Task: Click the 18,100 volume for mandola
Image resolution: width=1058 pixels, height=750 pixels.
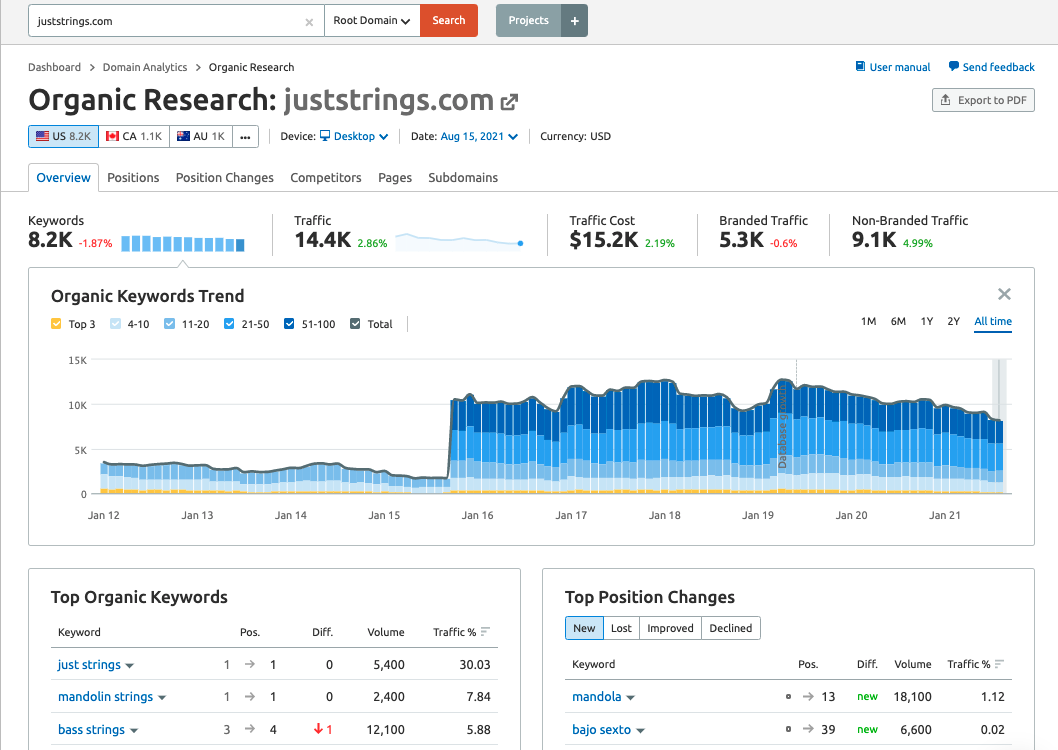Action: tap(912, 697)
